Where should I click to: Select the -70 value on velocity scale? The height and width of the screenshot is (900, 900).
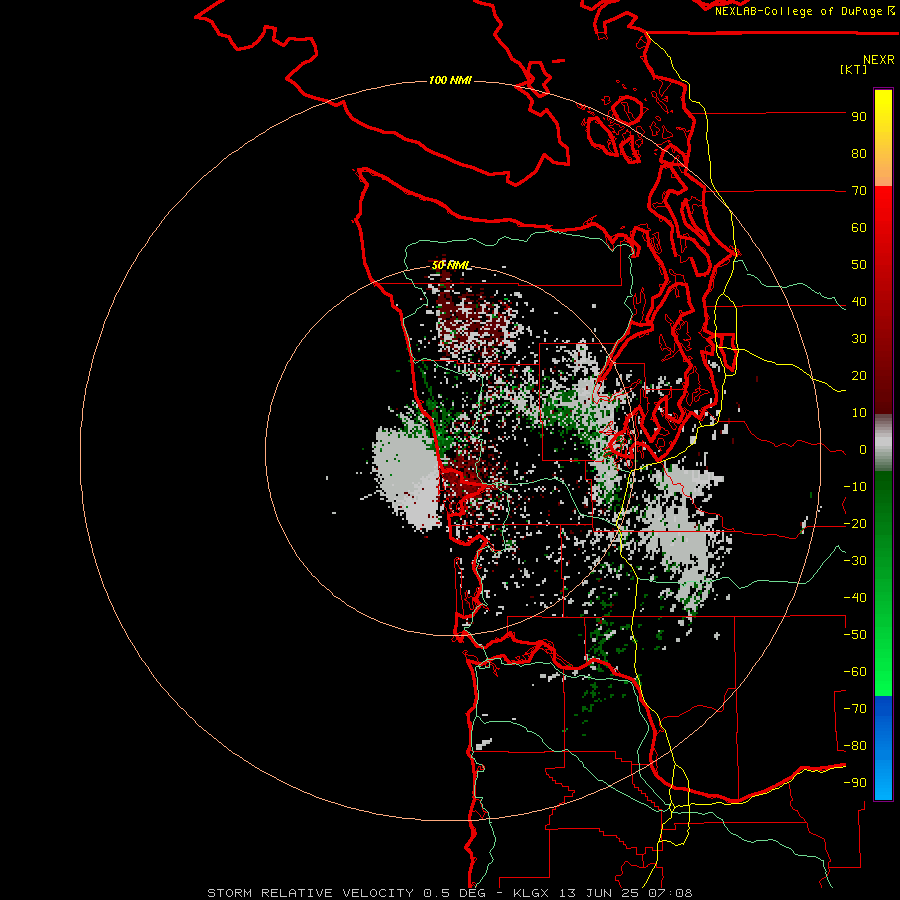click(855, 709)
